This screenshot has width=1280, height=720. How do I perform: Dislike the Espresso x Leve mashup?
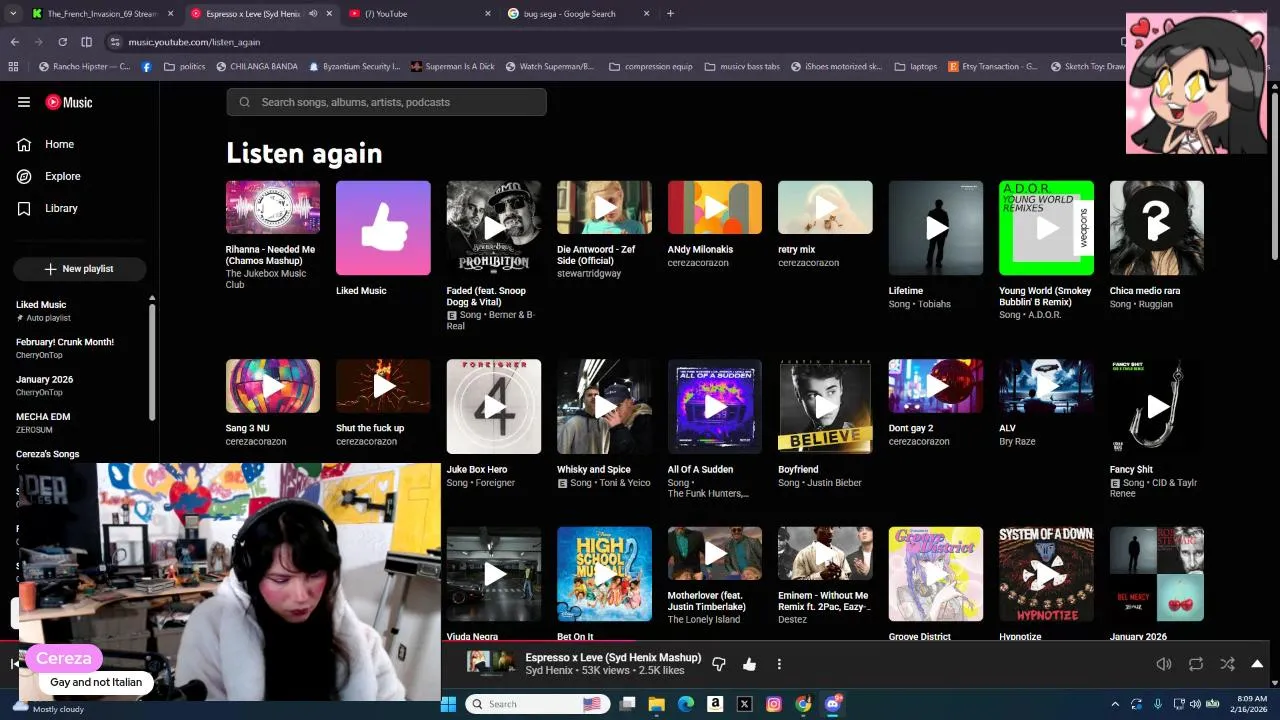pyautogui.click(x=718, y=664)
